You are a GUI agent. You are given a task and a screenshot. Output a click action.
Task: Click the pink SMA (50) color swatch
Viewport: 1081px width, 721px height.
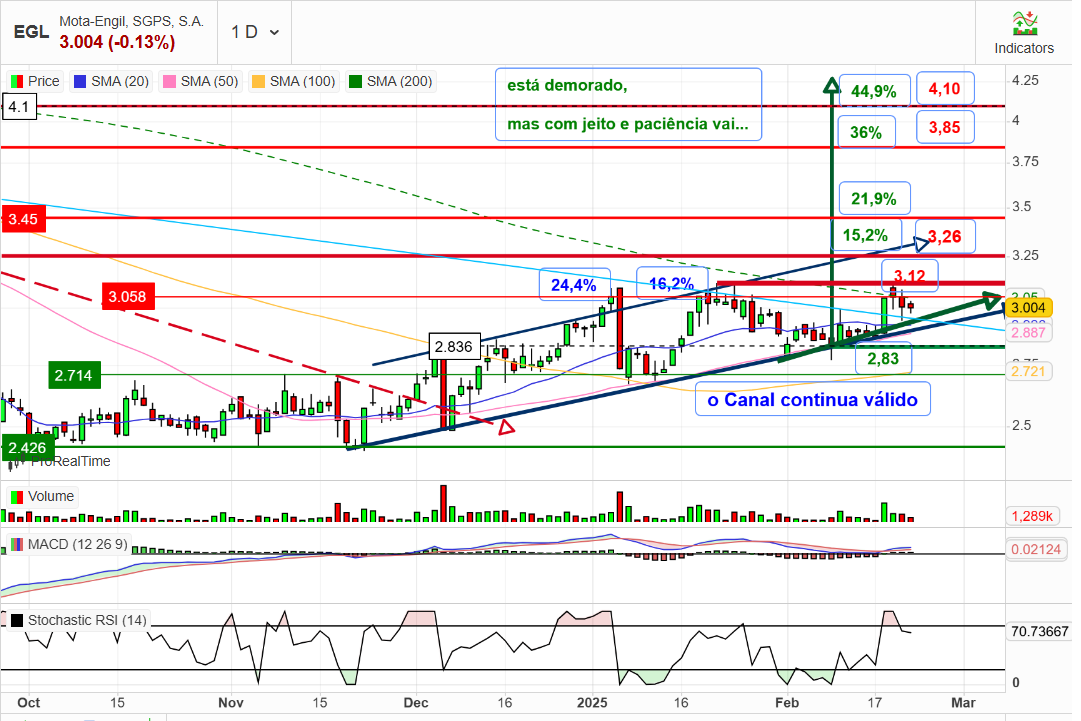pos(169,81)
